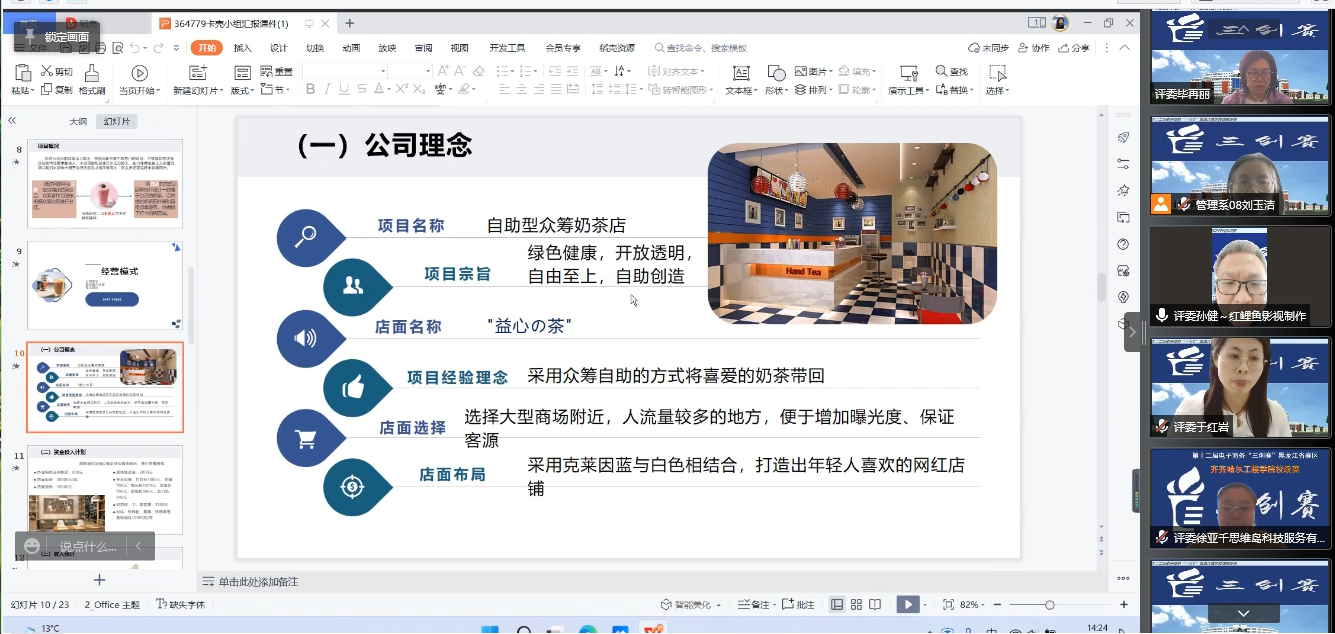
Task: Click the Share (分享) icon
Action: [x=1073, y=48]
